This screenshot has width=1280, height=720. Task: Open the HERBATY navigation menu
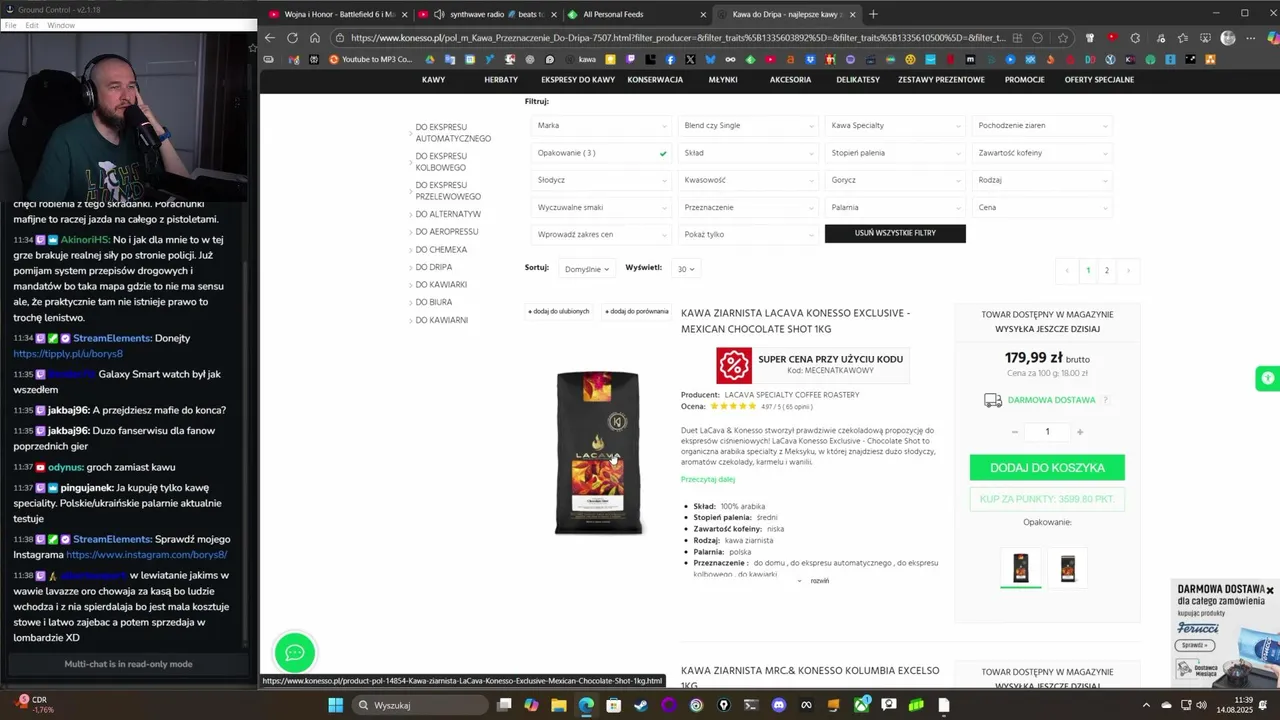(501, 79)
